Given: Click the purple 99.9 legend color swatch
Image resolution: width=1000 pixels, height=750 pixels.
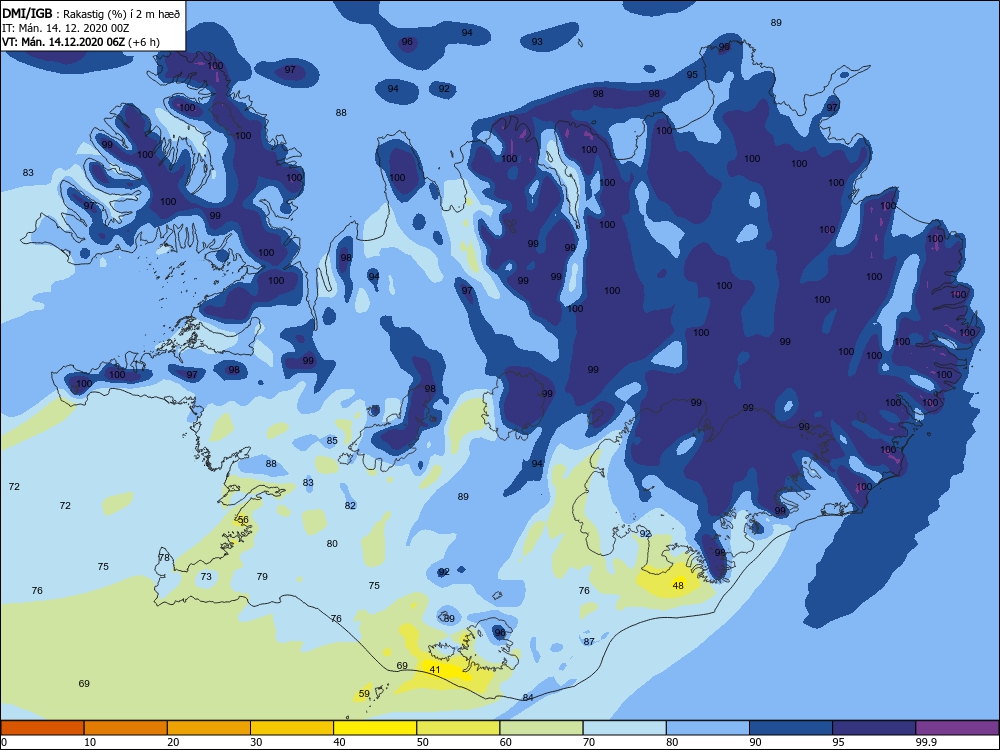Looking at the screenshot, I should (x=957, y=728).
